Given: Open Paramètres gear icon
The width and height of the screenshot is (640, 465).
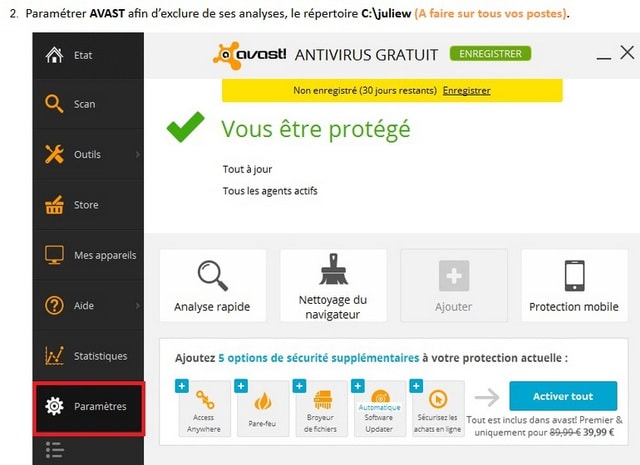Looking at the screenshot, I should coord(54,406).
